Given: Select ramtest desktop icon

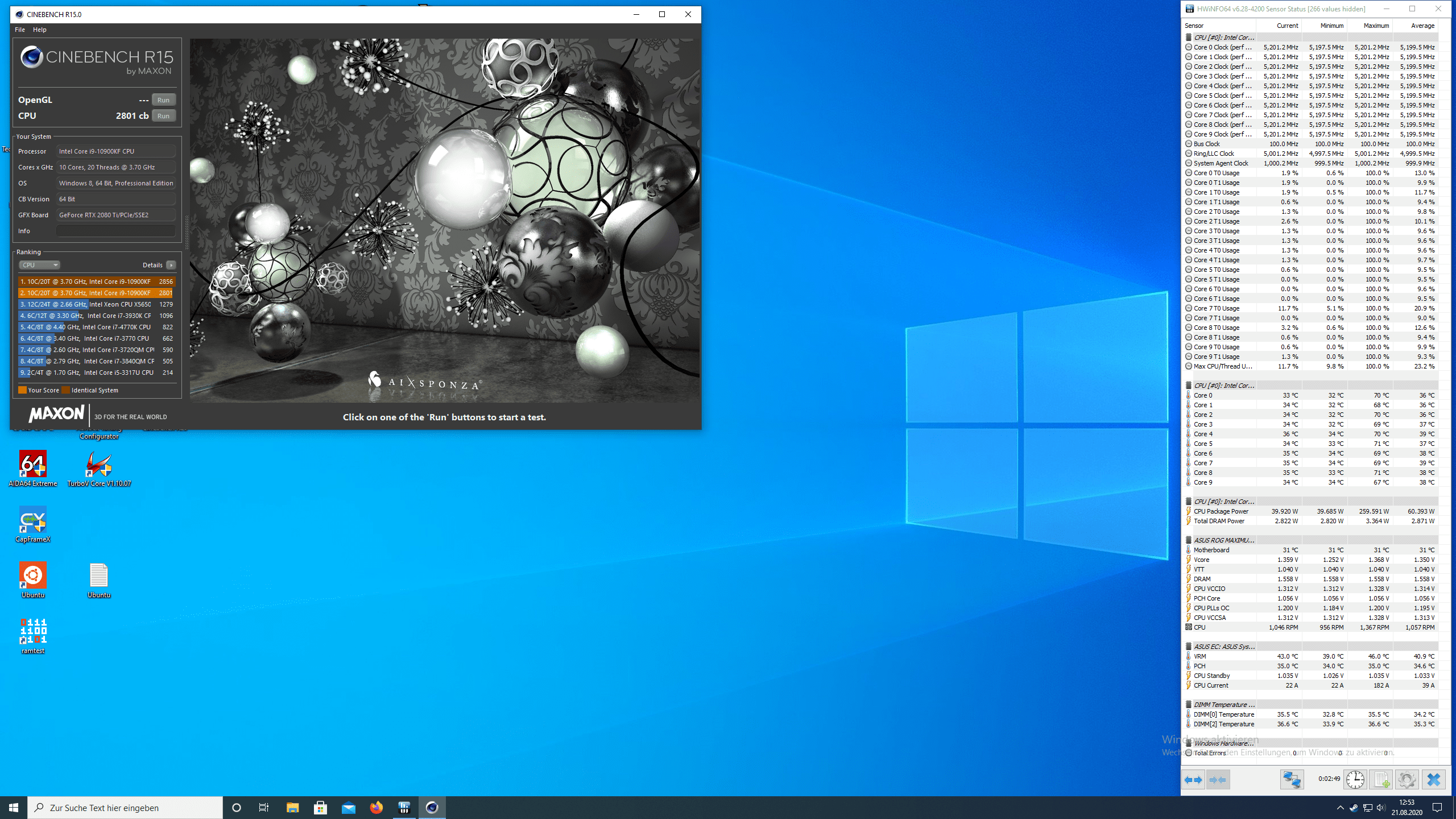Looking at the screenshot, I should tap(33, 636).
